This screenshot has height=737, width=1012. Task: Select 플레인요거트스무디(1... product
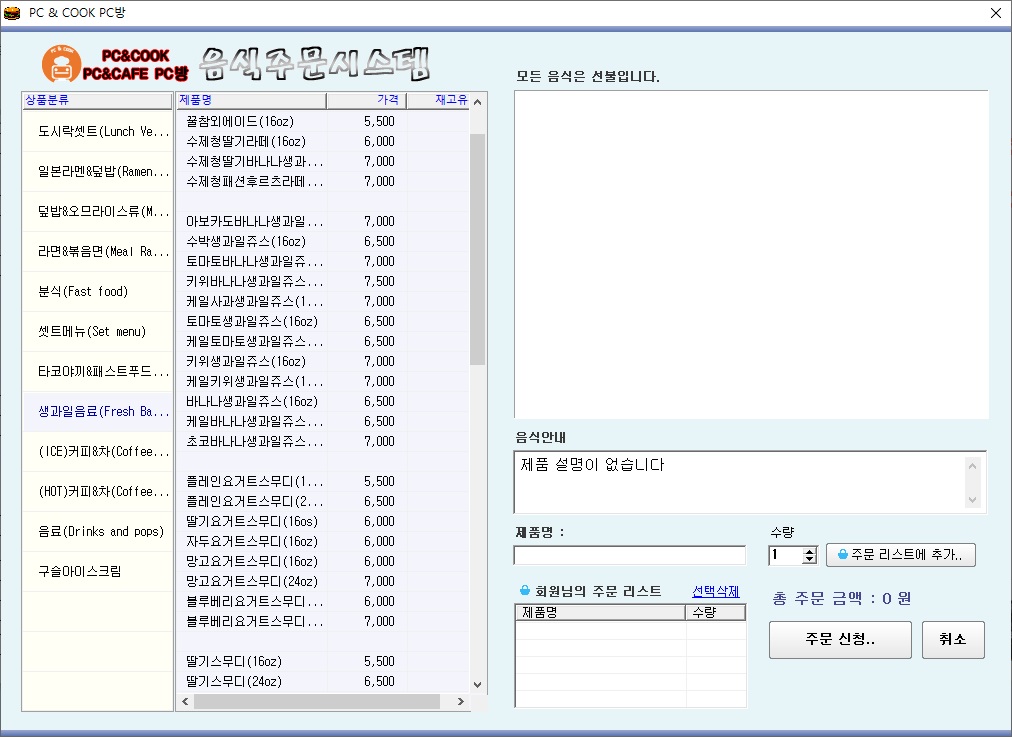[323, 481]
